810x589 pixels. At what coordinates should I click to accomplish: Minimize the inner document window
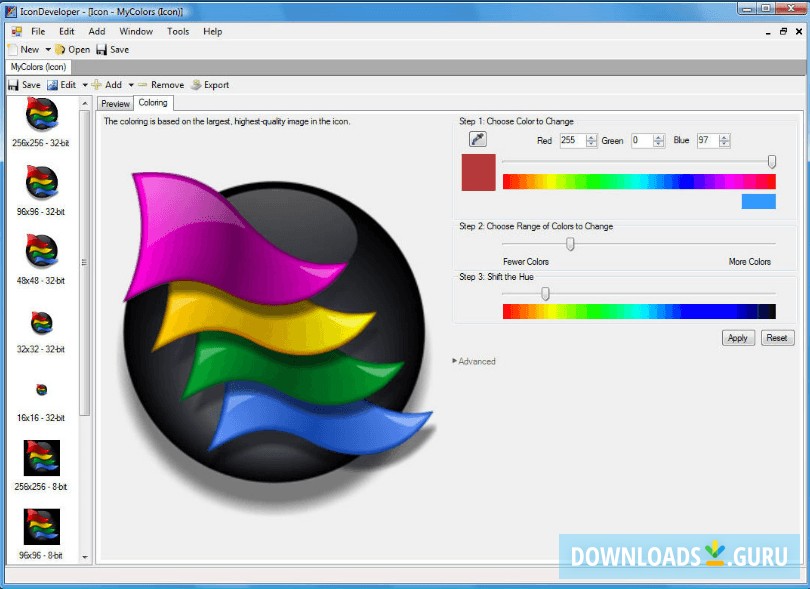pyautogui.click(x=768, y=32)
